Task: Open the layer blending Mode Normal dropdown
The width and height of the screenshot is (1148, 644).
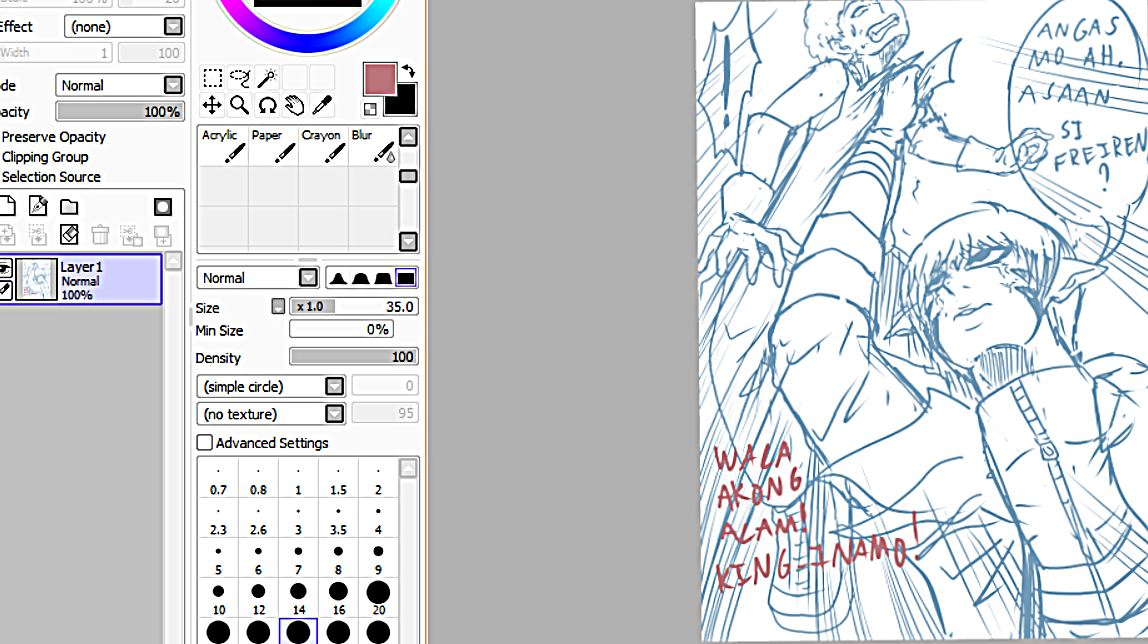Action: point(119,85)
